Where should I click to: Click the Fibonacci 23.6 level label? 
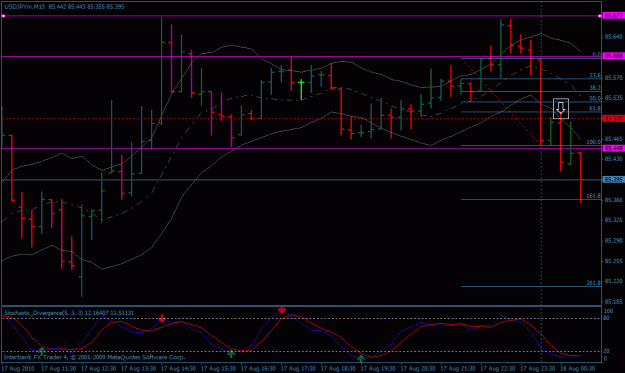tap(595, 76)
